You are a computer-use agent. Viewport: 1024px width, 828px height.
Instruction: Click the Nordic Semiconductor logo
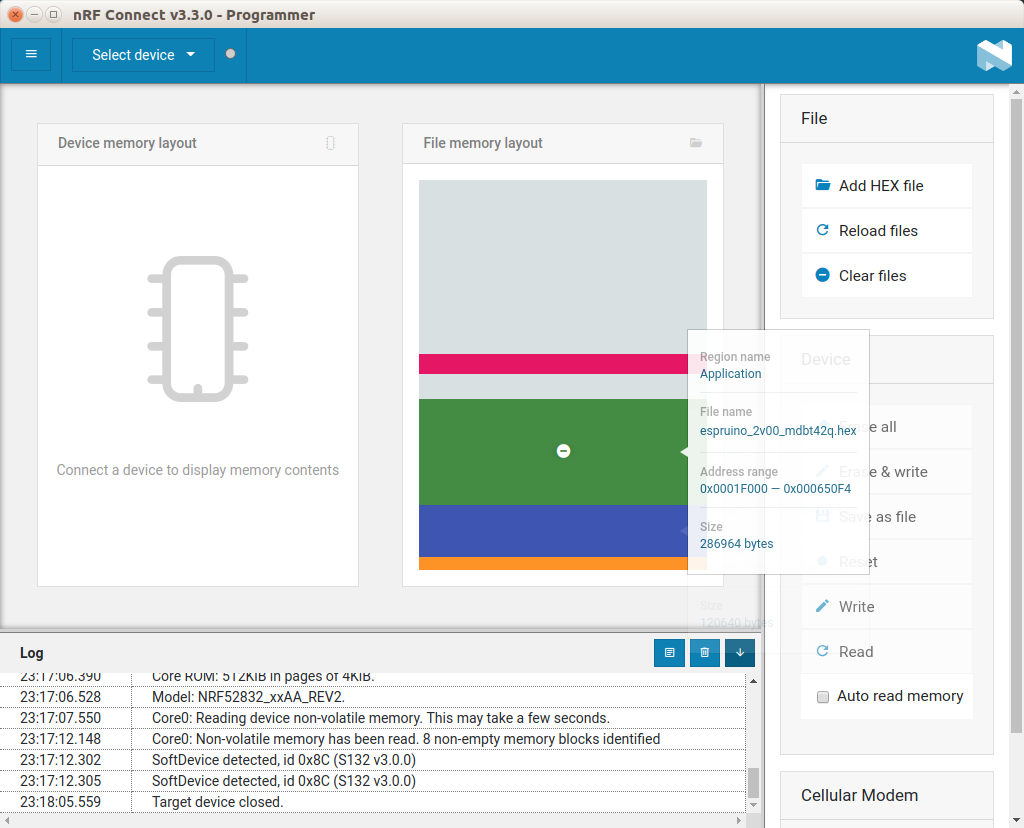[993, 55]
